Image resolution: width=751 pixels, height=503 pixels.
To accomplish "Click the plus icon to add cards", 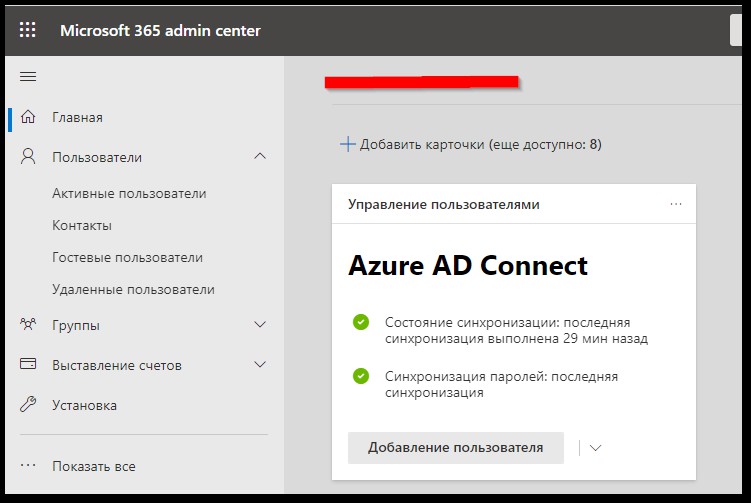I will pyautogui.click(x=348, y=144).
